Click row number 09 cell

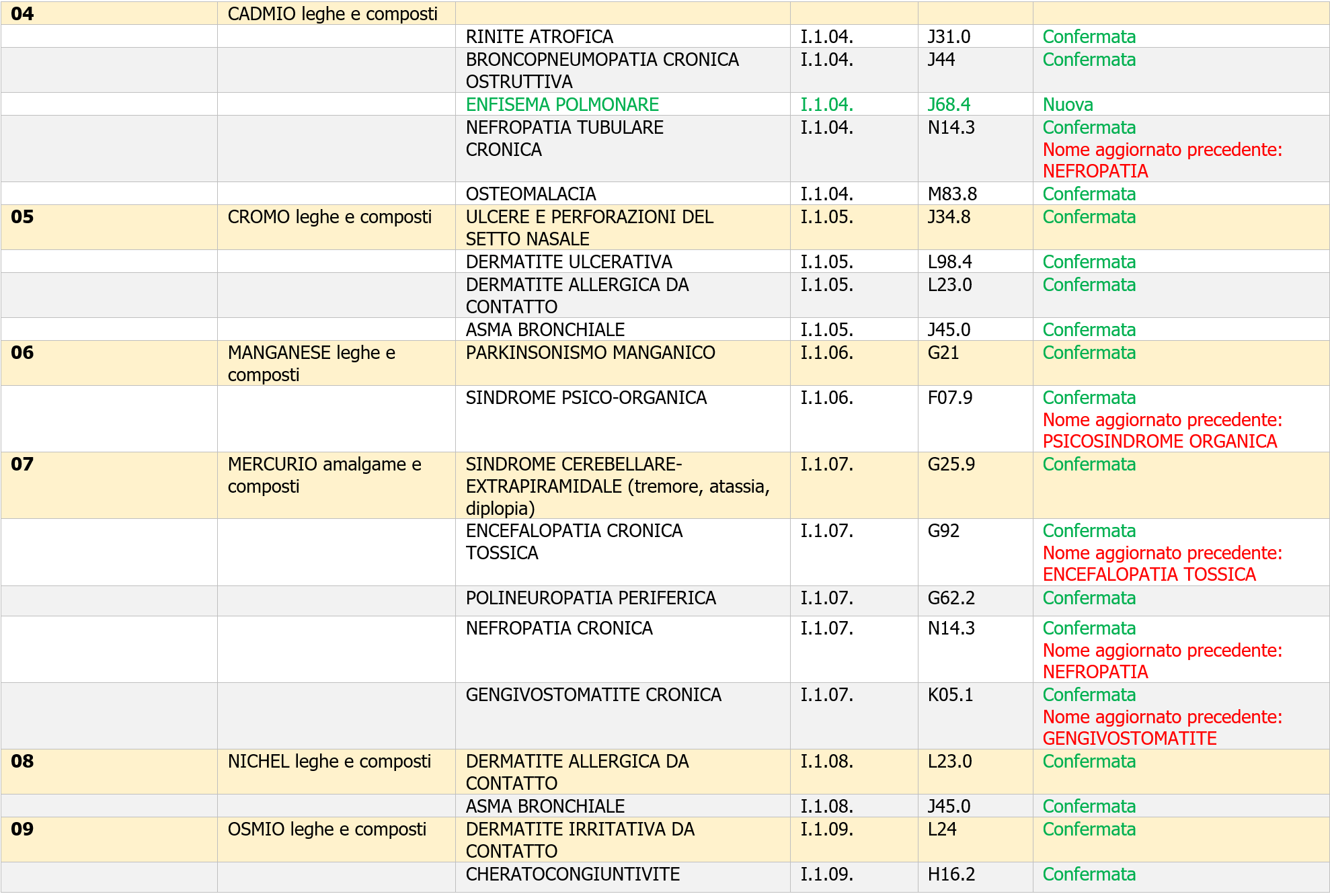coord(22,829)
